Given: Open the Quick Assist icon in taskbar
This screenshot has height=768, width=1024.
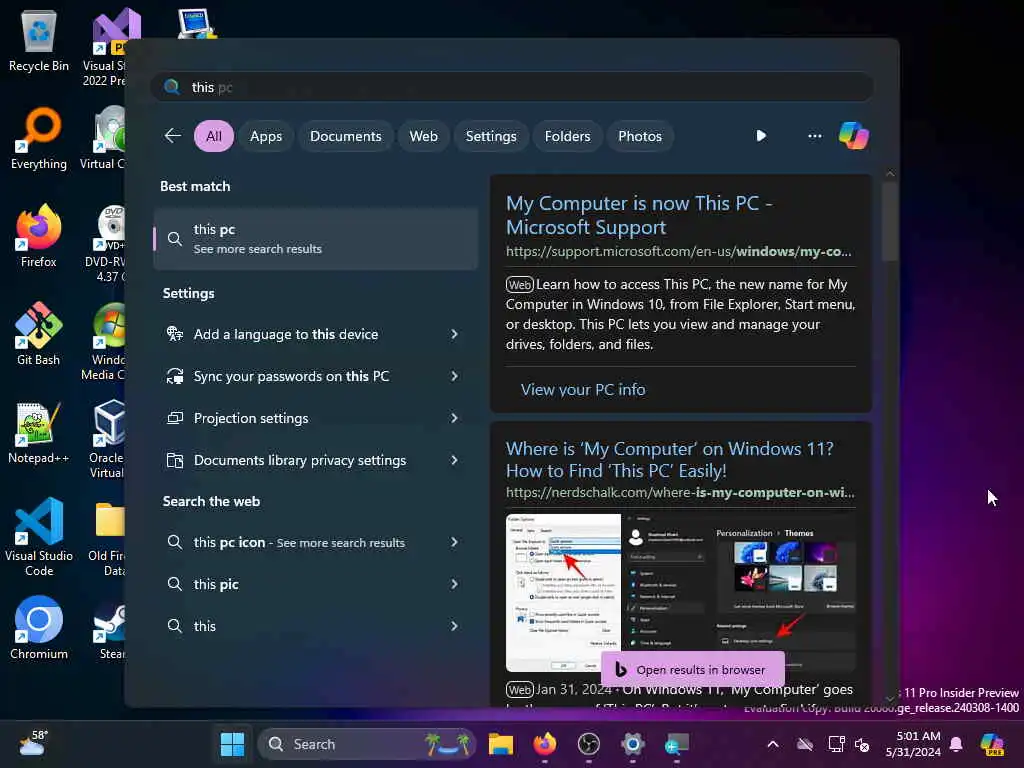Looking at the screenshot, I should [677, 744].
